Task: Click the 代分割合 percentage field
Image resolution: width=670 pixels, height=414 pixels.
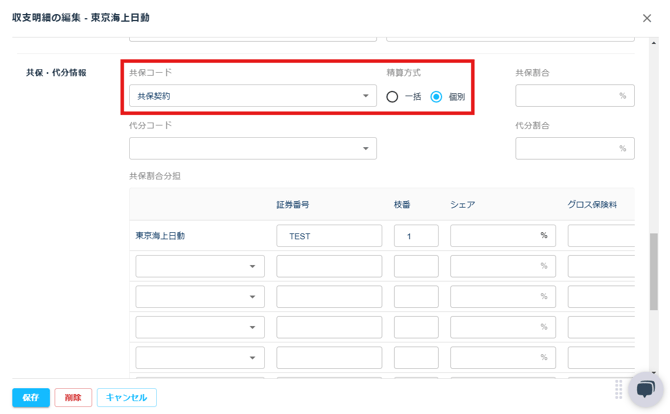Action: point(574,148)
